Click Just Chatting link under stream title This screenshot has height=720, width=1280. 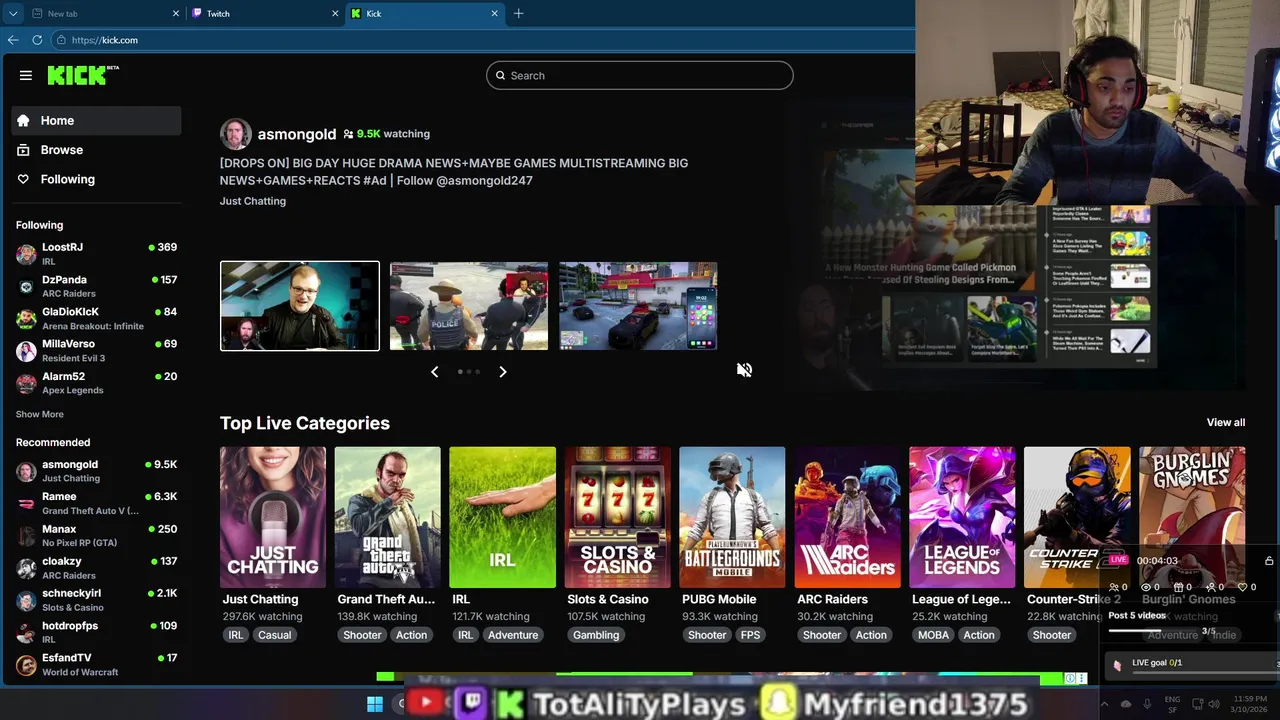[x=253, y=201]
